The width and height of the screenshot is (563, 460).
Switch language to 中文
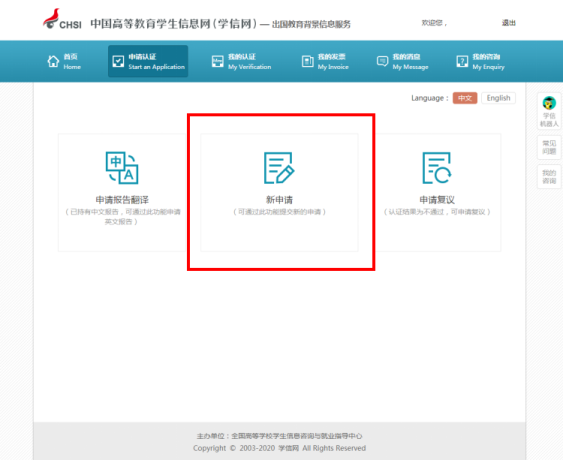[x=465, y=98]
